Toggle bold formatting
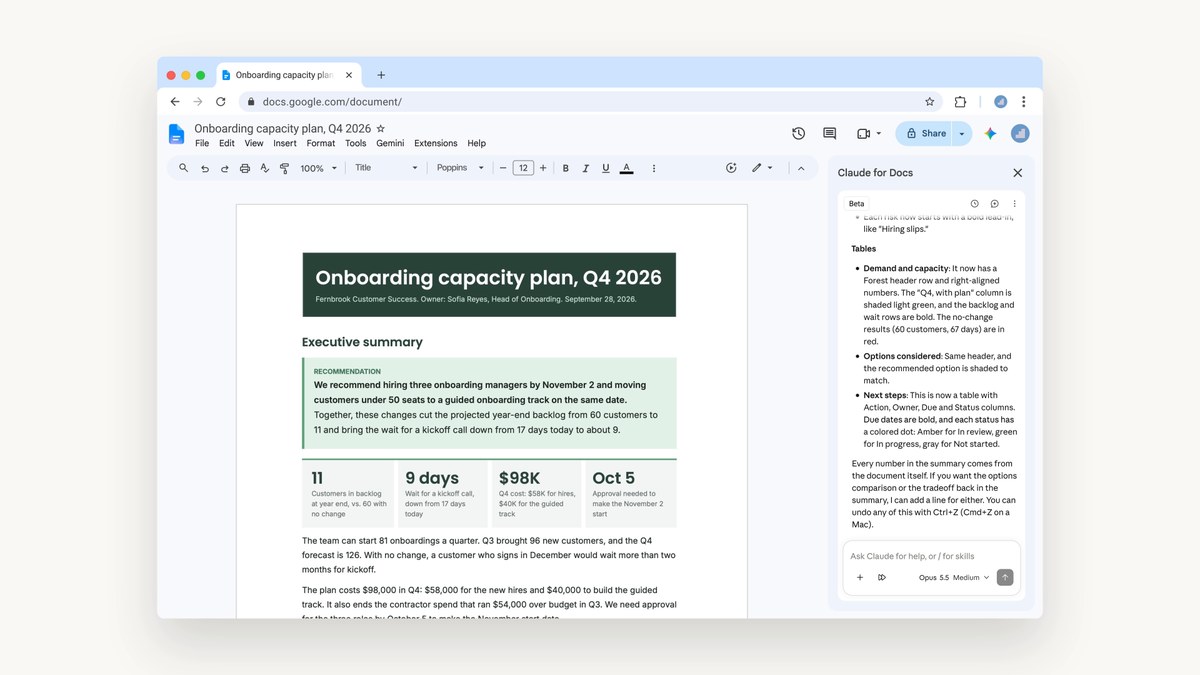This screenshot has width=1200, height=675. [x=566, y=168]
